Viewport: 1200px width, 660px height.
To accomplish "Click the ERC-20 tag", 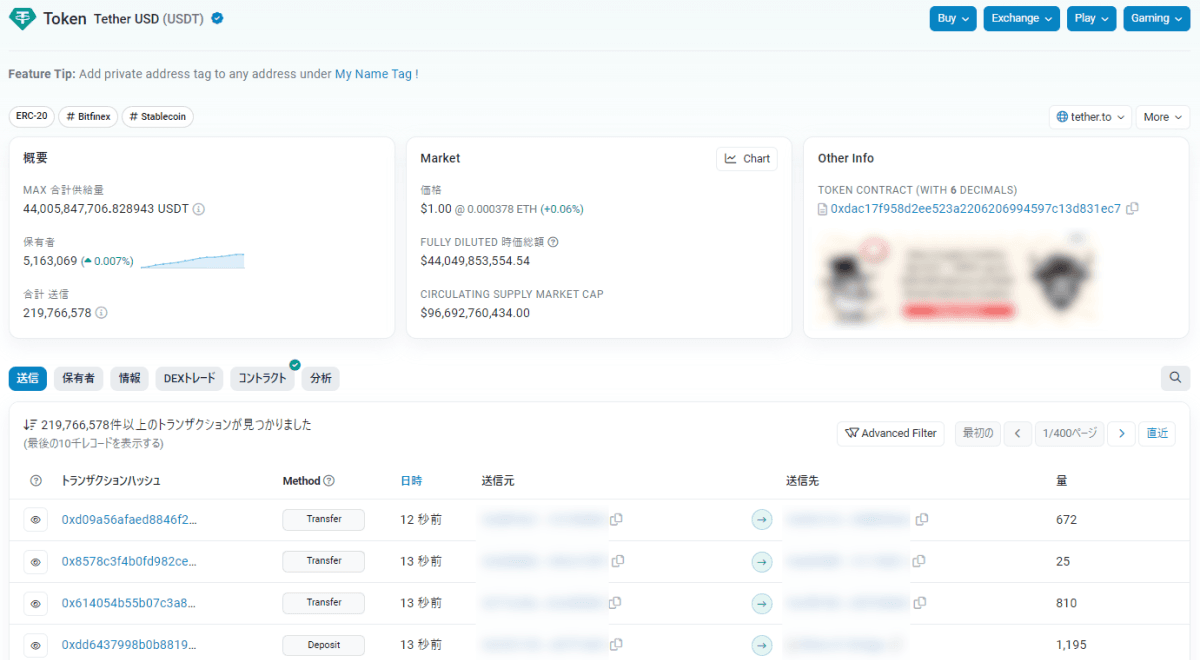I will tap(32, 117).
